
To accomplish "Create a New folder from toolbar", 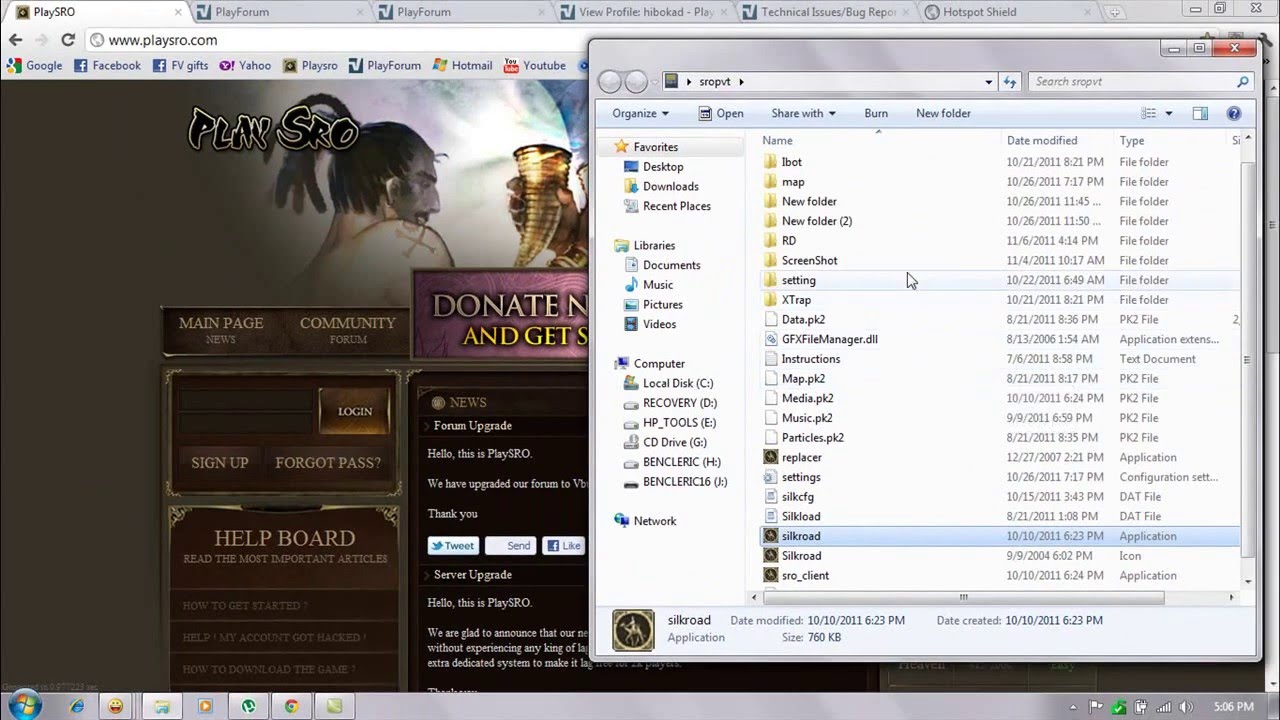I will coord(943,113).
